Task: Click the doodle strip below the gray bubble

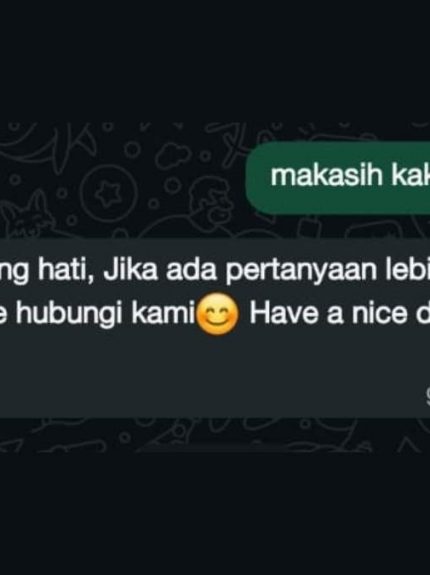Action: [215, 435]
